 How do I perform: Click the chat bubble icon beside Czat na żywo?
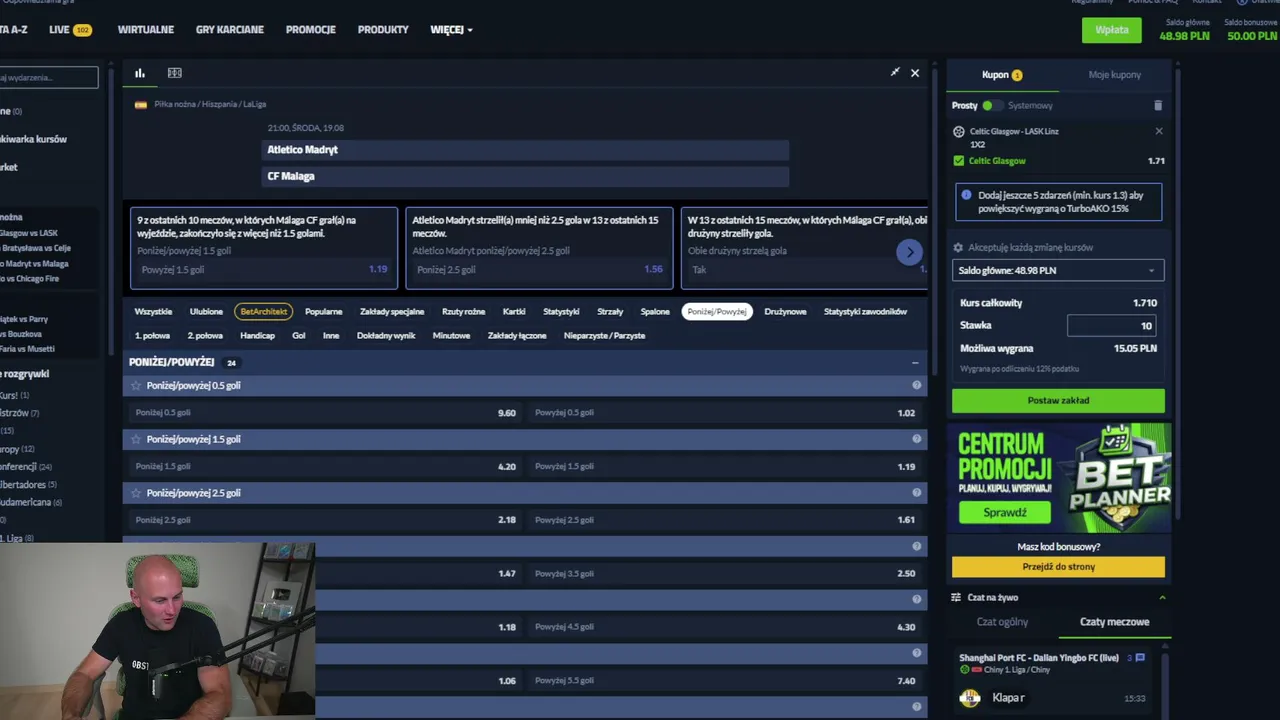click(x=957, y=597)
